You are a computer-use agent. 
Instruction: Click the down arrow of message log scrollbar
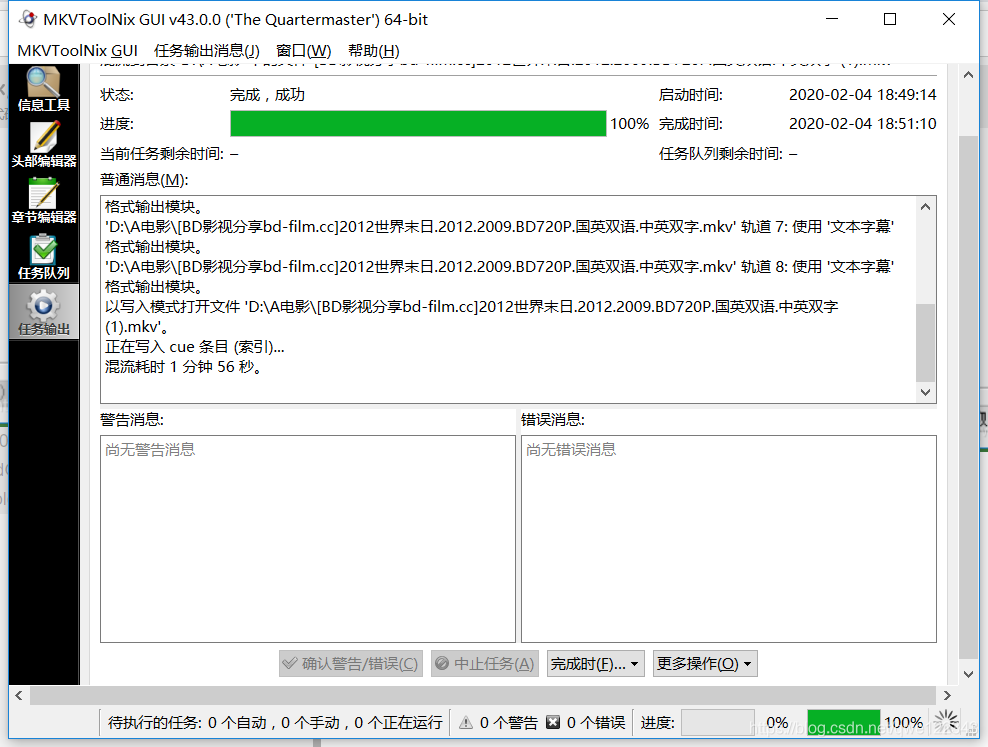(925, 392)
